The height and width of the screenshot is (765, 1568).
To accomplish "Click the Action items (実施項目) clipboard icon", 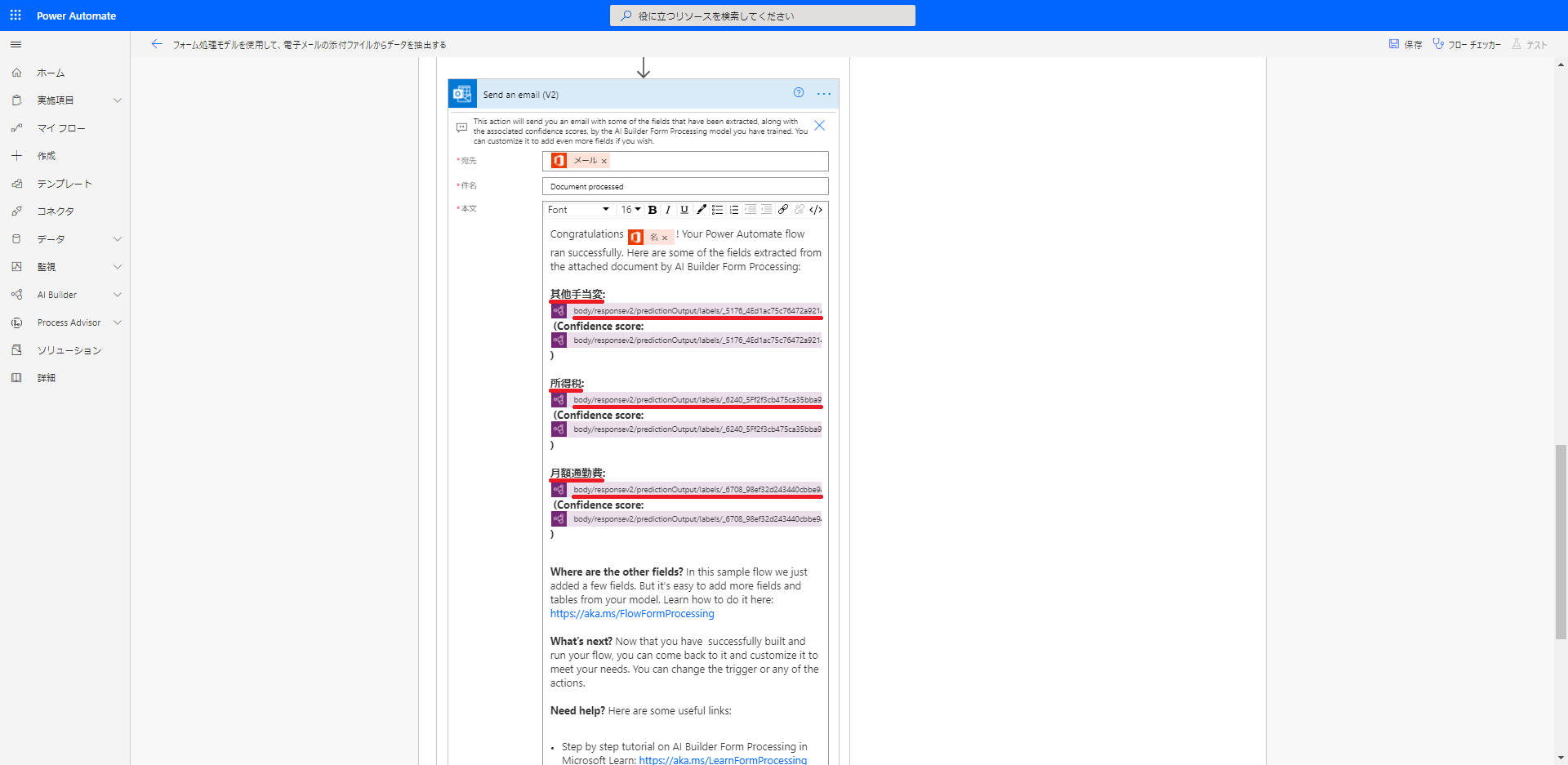I will (16, 100).
